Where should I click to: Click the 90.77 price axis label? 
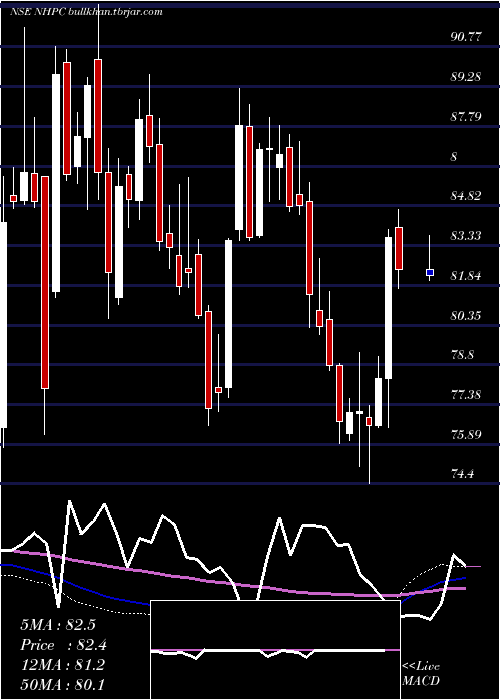pos(466,37)
